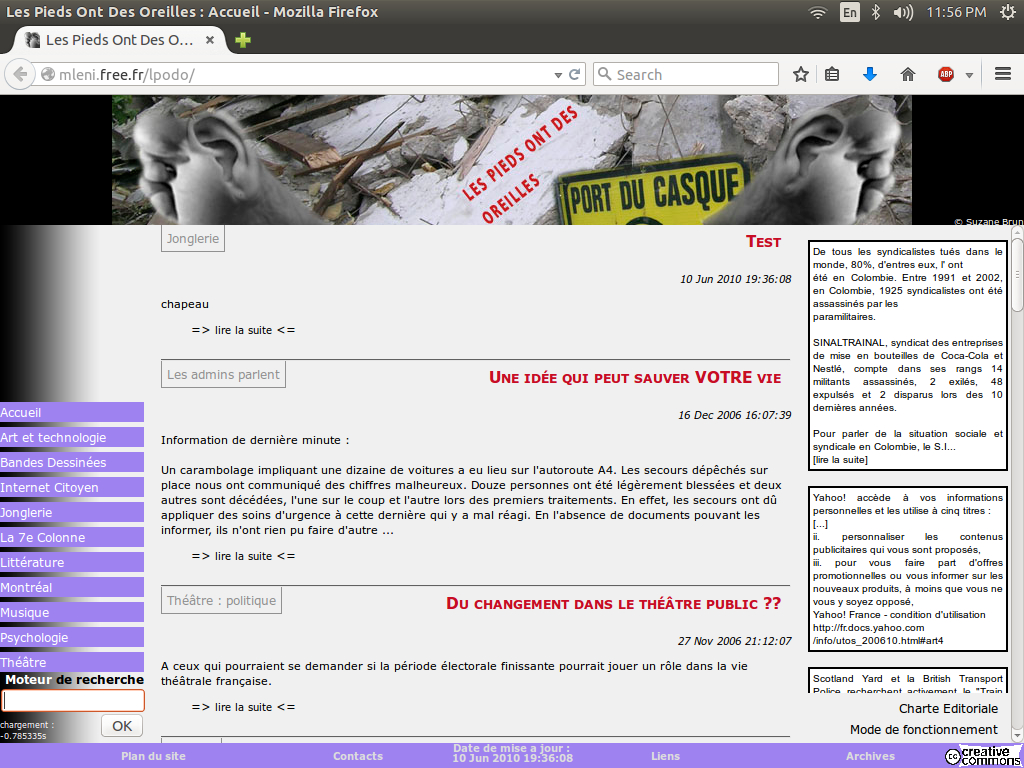1024x768 pixels.
Task: Open the system volume indicator
Action: [x=904, y=12]
